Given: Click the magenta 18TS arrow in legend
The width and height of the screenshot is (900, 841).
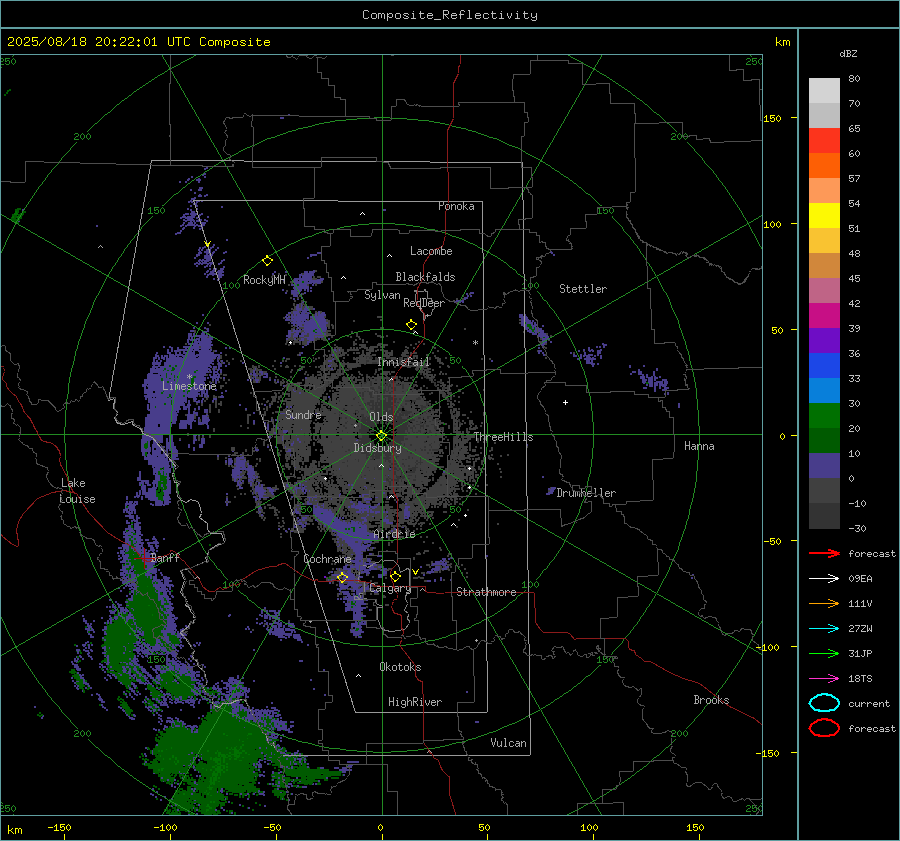Looking at the screenshot, I should pyautogui.click(x=824, y=679).
